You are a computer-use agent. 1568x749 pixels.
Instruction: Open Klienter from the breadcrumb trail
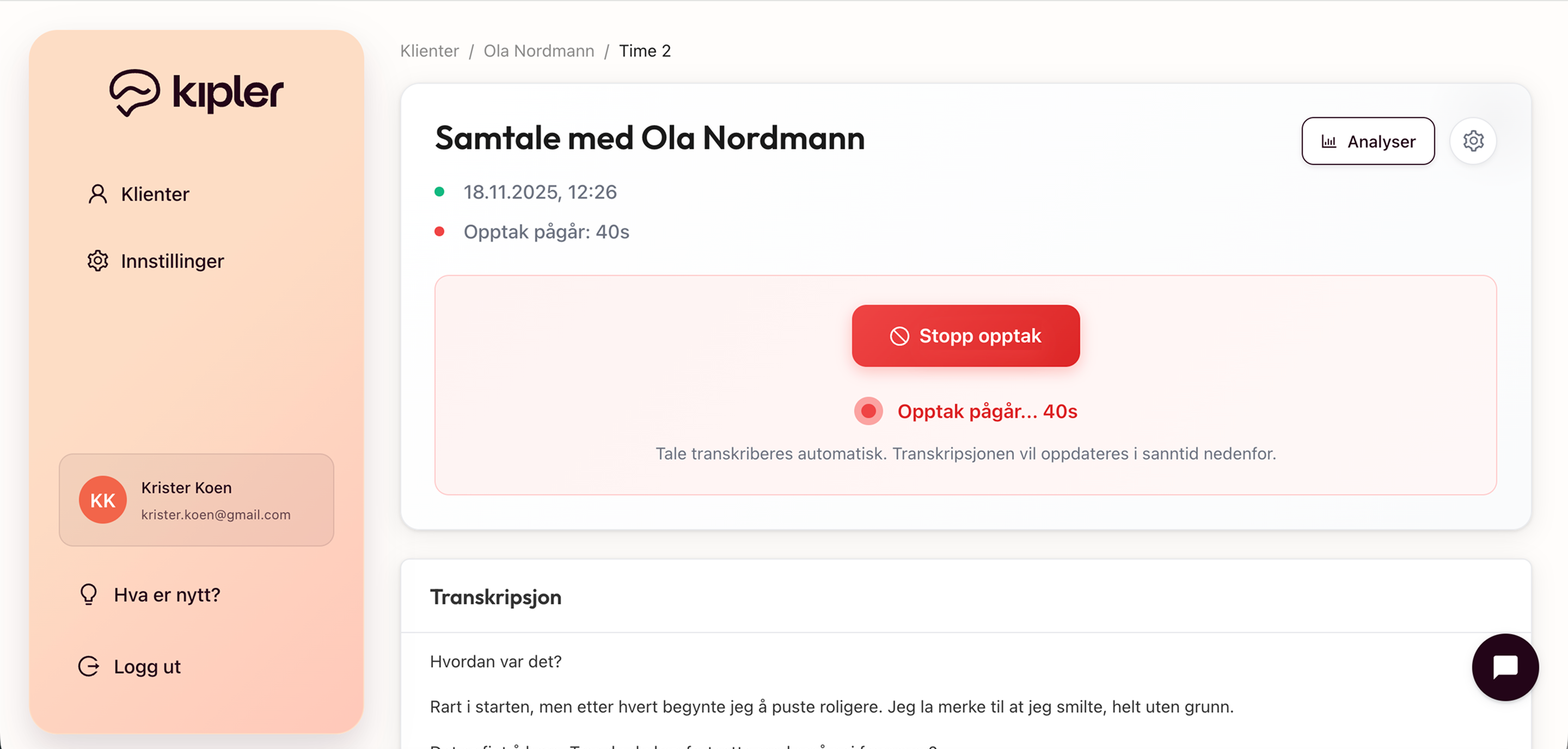click(429, 51)
